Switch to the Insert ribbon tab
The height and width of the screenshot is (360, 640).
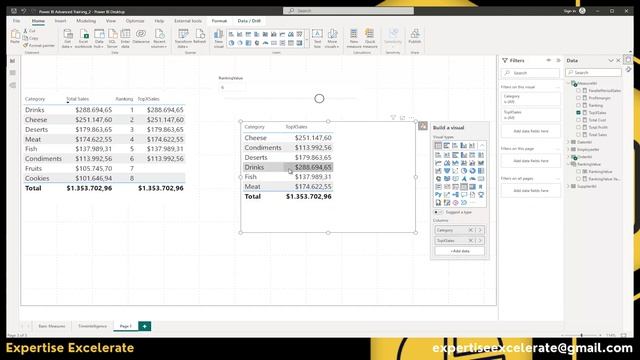coord(60,21)
